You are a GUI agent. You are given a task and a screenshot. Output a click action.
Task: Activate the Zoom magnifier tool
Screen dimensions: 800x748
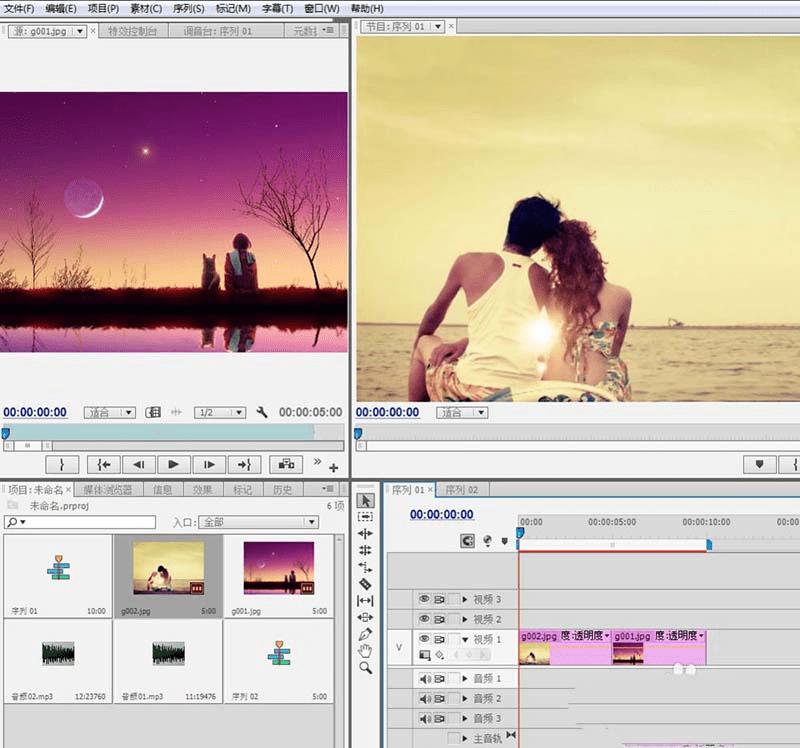click(365, 668)
